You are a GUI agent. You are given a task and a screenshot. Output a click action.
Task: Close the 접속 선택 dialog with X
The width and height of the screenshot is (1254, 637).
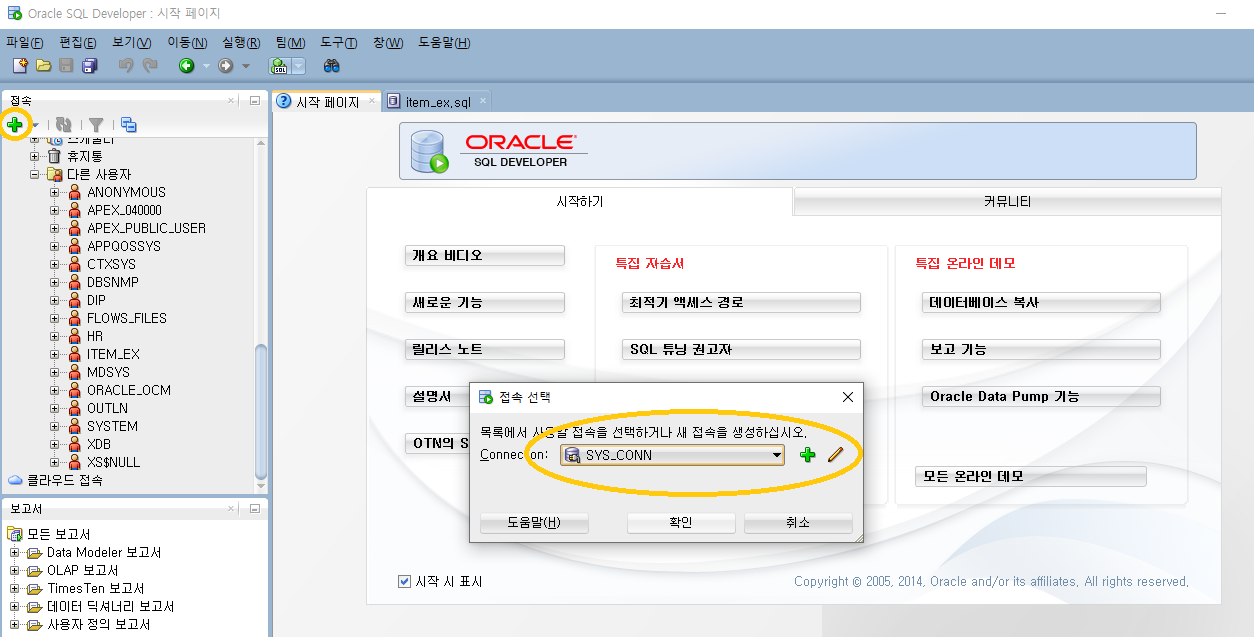coord(848,397)
